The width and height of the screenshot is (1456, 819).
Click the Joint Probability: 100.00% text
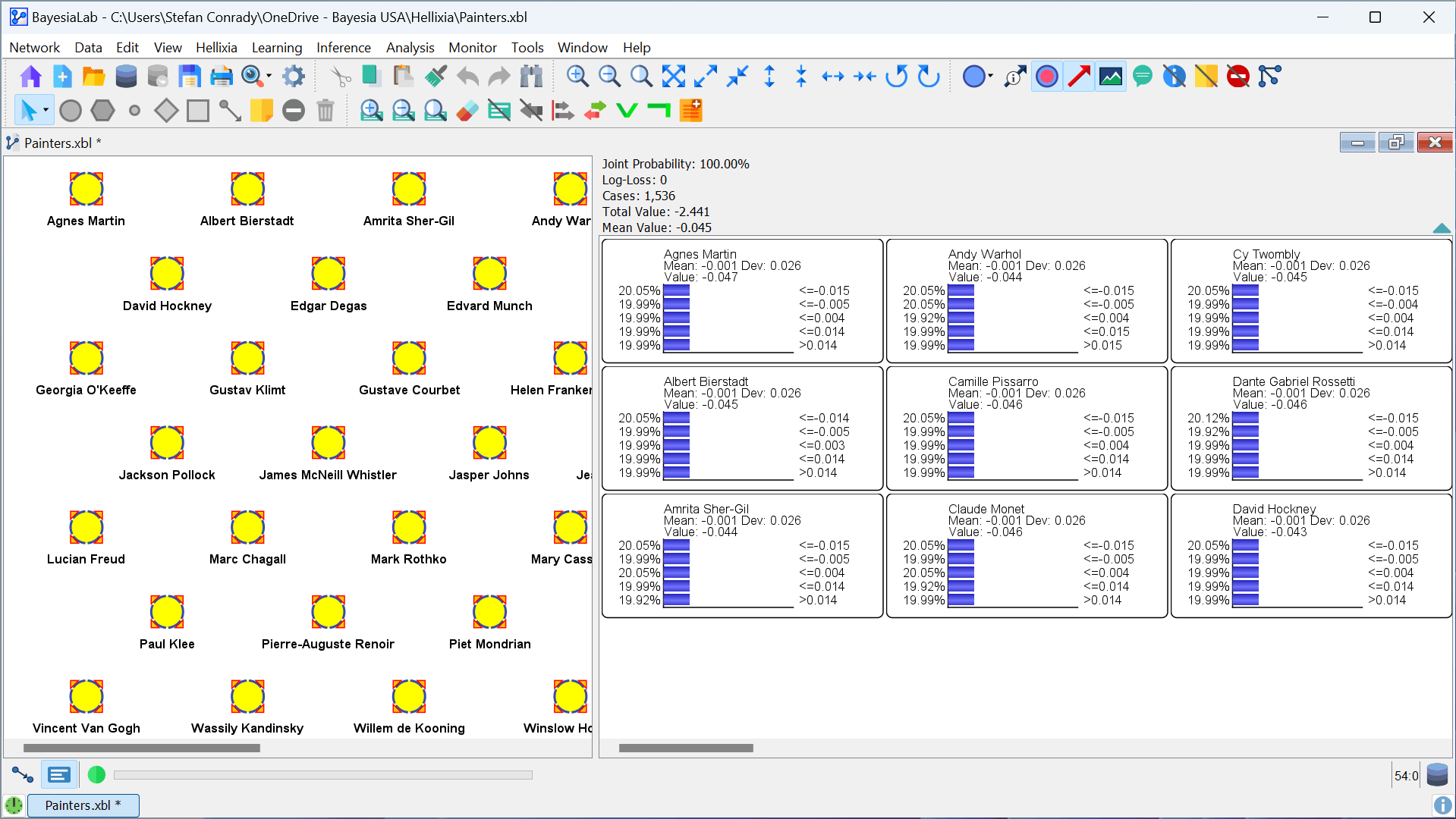676,164
